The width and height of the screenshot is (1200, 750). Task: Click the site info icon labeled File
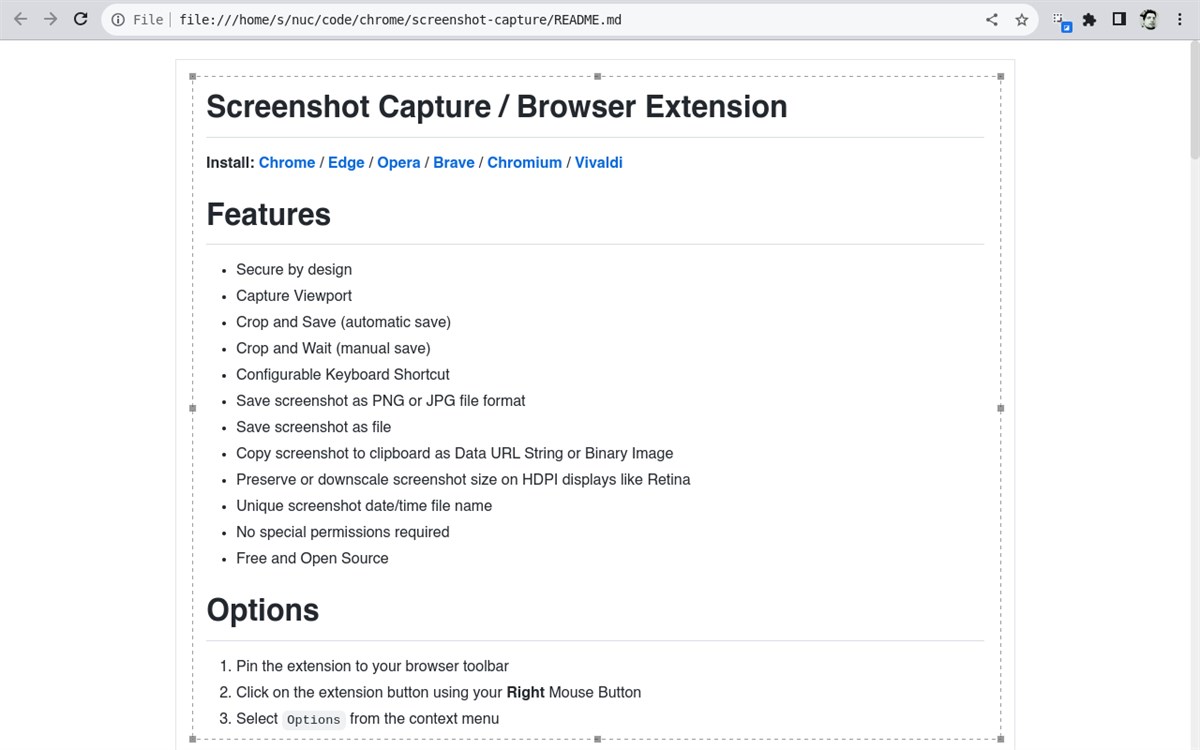(x=118, y=19)
